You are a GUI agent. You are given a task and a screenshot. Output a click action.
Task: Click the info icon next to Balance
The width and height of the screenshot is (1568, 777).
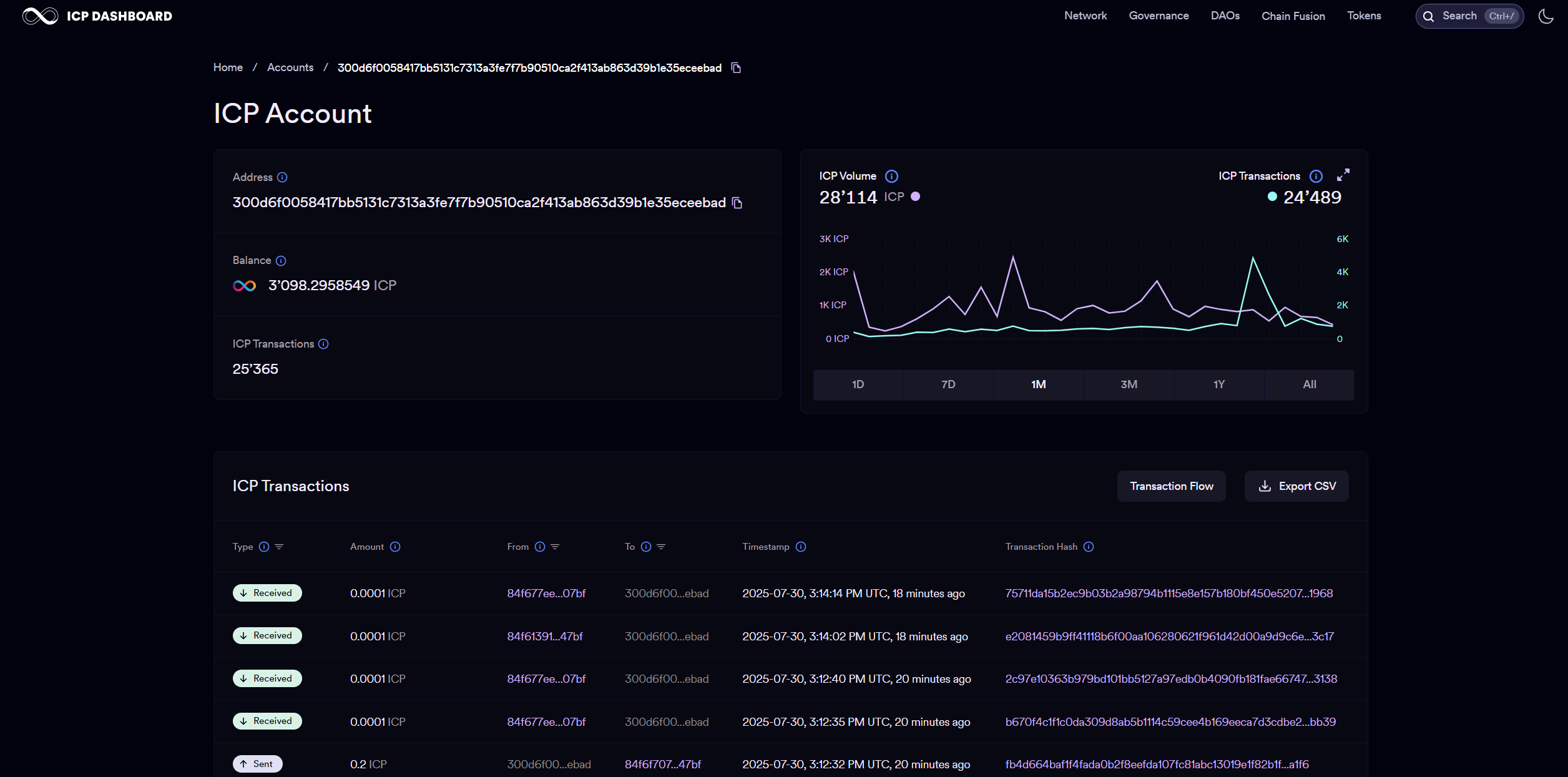(x=281, y=261)
